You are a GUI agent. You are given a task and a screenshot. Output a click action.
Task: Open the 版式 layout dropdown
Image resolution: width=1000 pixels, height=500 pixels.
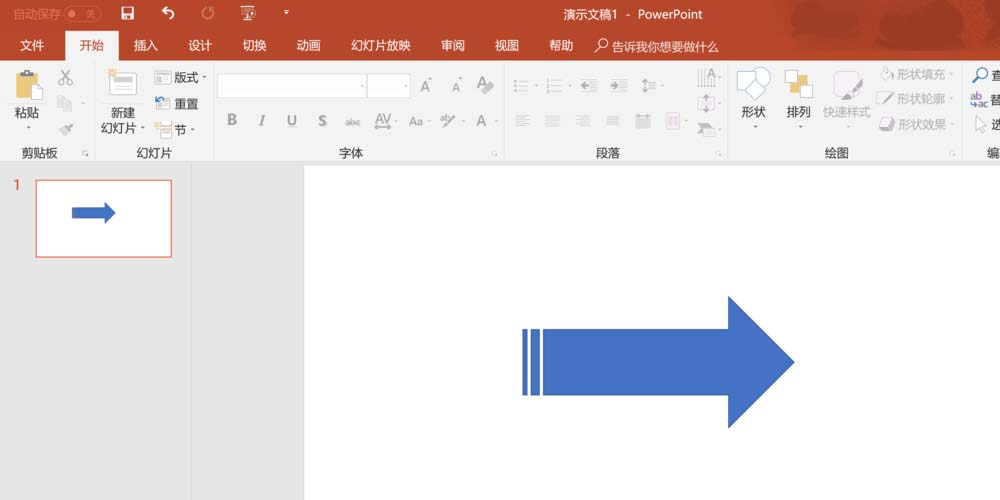[181, 78]
